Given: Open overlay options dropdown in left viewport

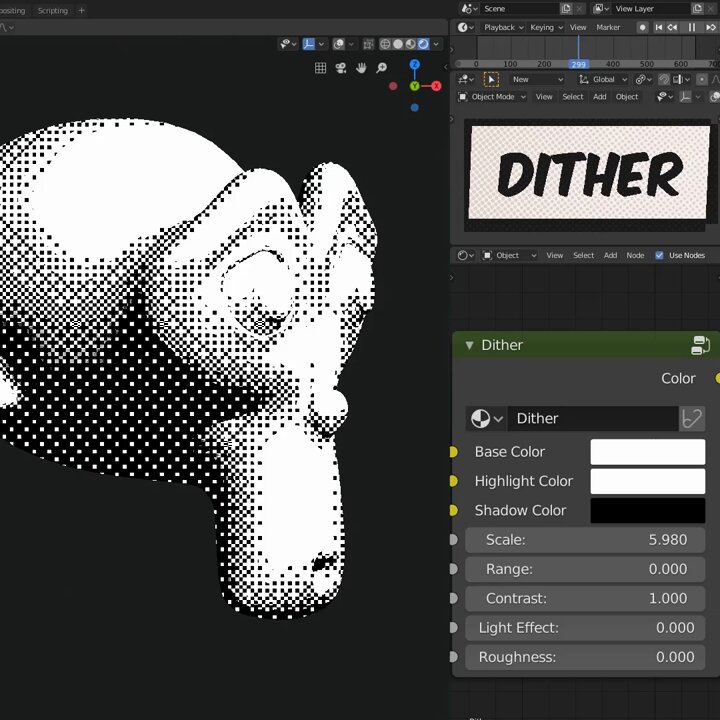Looking at the screenshot, I should coord(351,44).
